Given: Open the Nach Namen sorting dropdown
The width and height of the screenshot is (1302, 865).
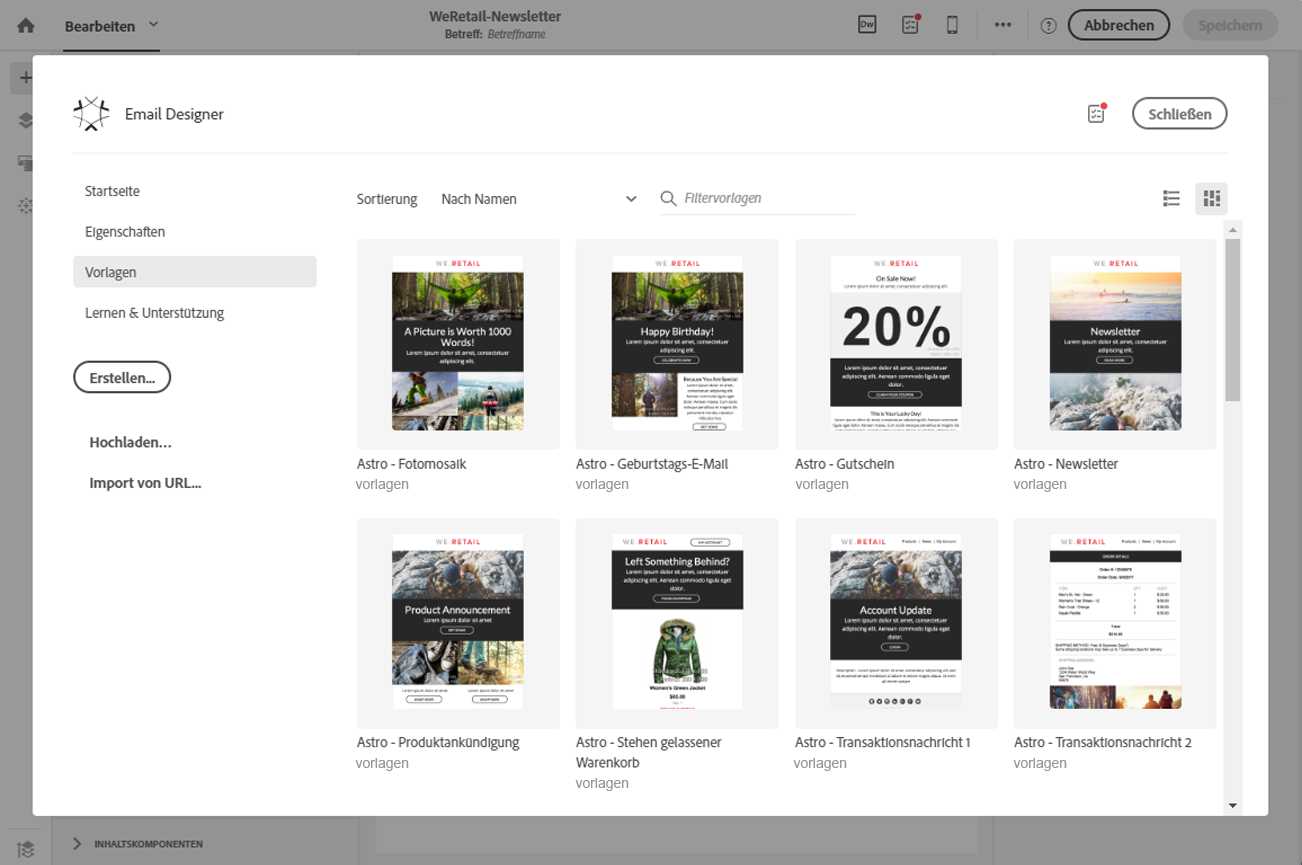Looking at the screenshot, I should (x=539, y=199).
